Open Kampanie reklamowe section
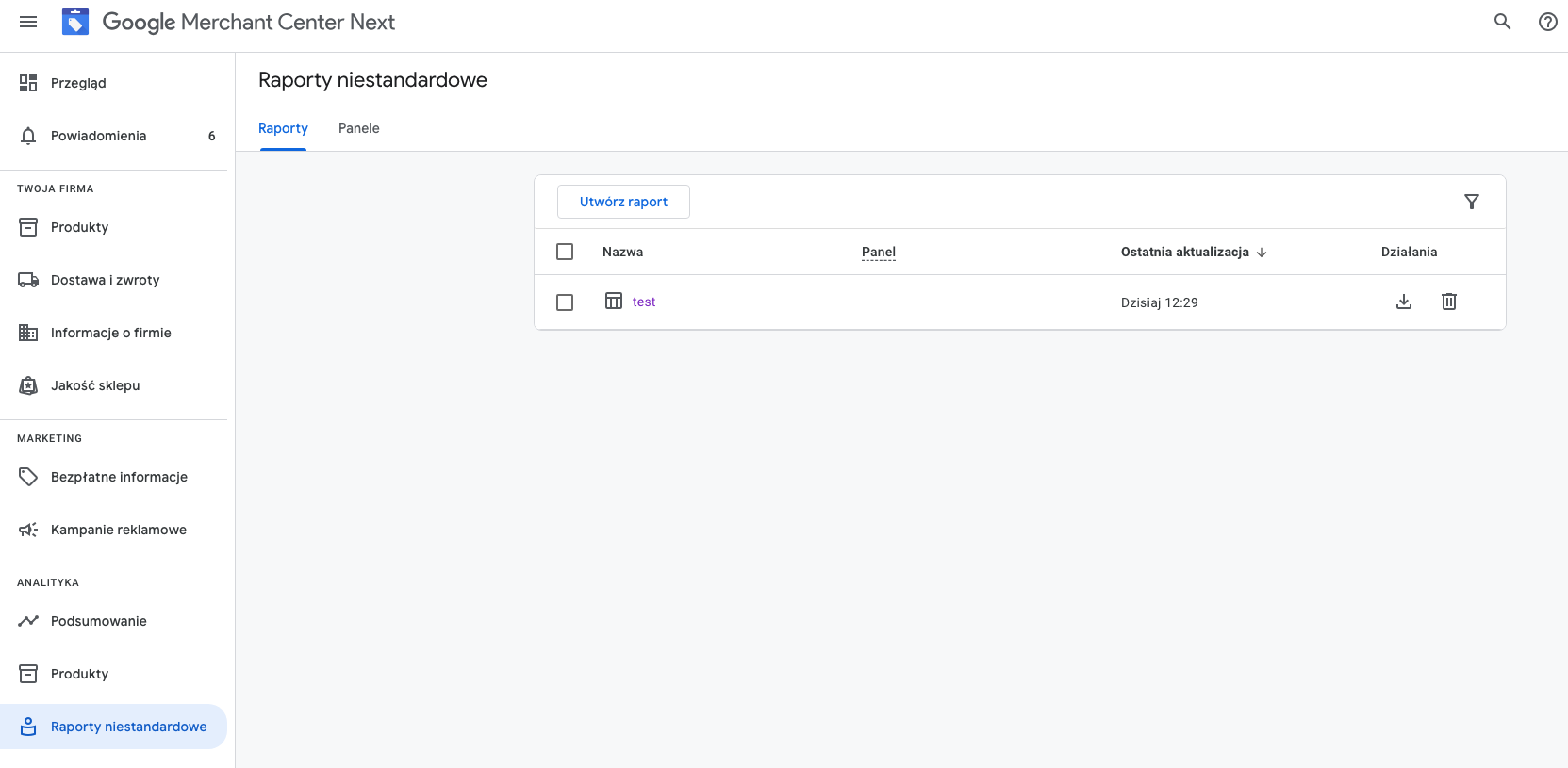 click(x=113, y=530)
